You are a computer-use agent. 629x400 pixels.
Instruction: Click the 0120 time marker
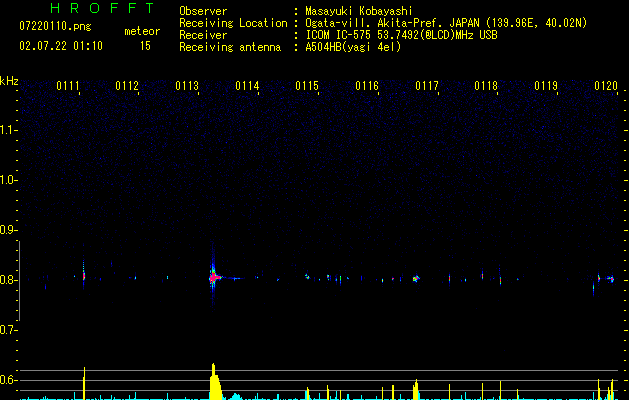coord(606,85)
